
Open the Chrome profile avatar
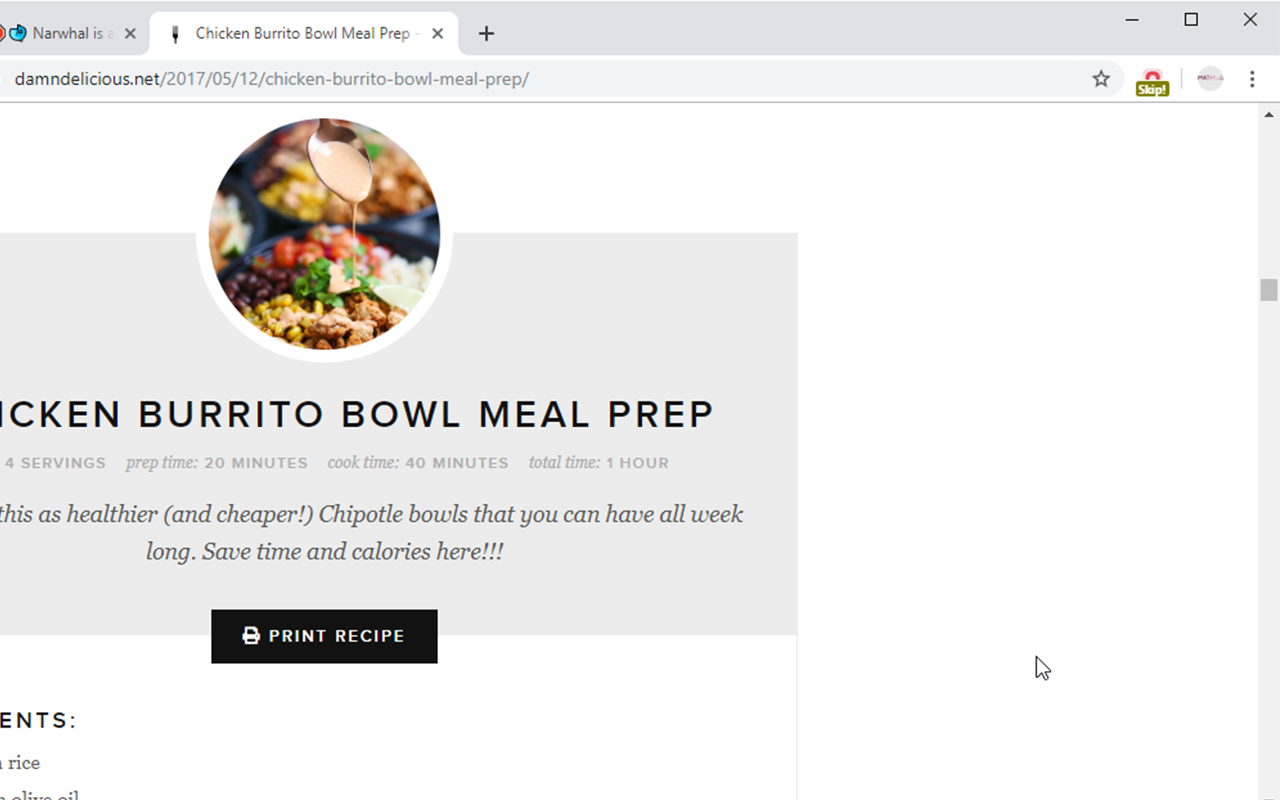(1210, 79)
